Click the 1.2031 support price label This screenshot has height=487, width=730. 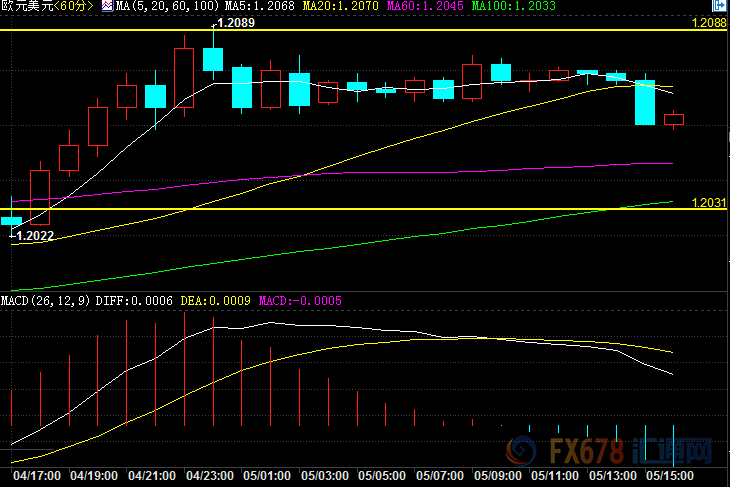pos(708,202)
